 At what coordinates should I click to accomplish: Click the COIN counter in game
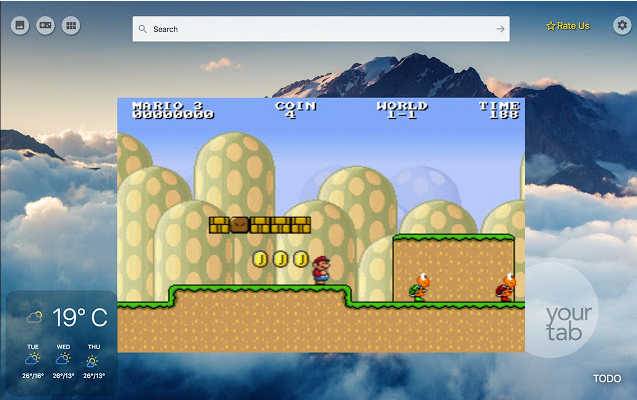click(295, 110)
